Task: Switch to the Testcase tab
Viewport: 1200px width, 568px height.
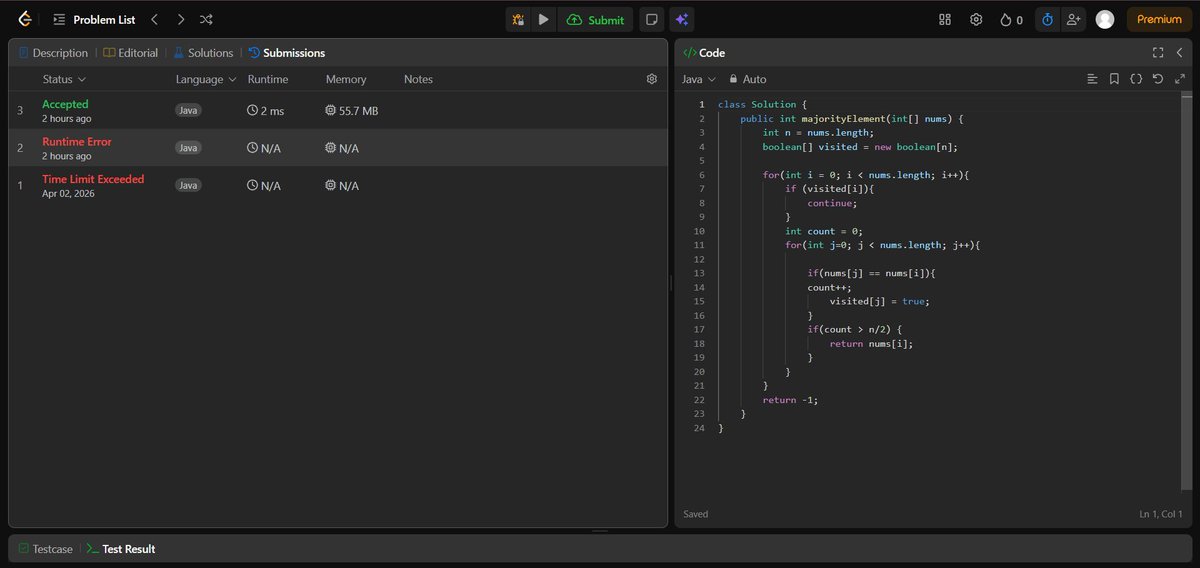Action: [46, 549]
